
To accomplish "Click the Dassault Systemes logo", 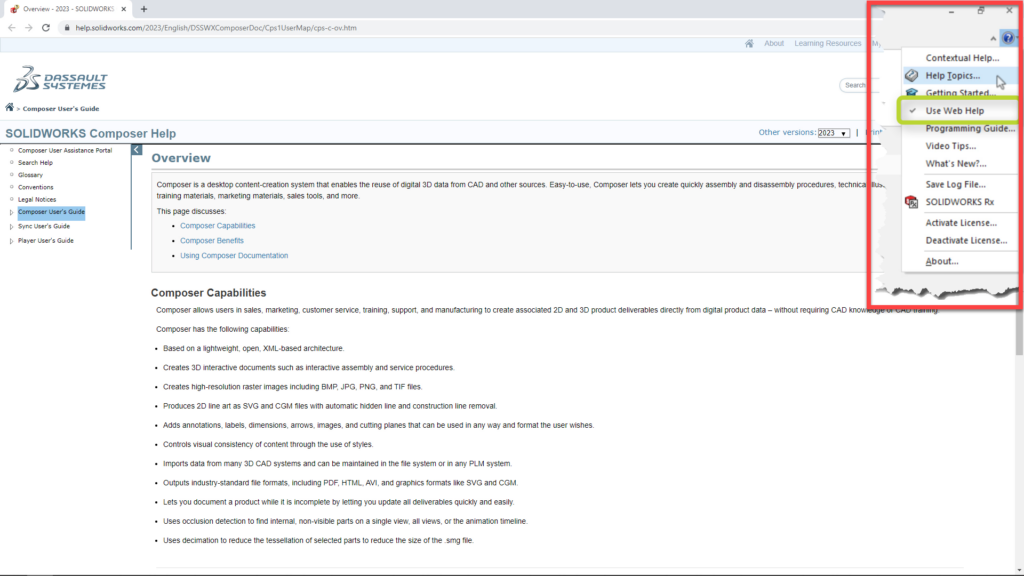I will pyautogui.click(x=60, y=80).
